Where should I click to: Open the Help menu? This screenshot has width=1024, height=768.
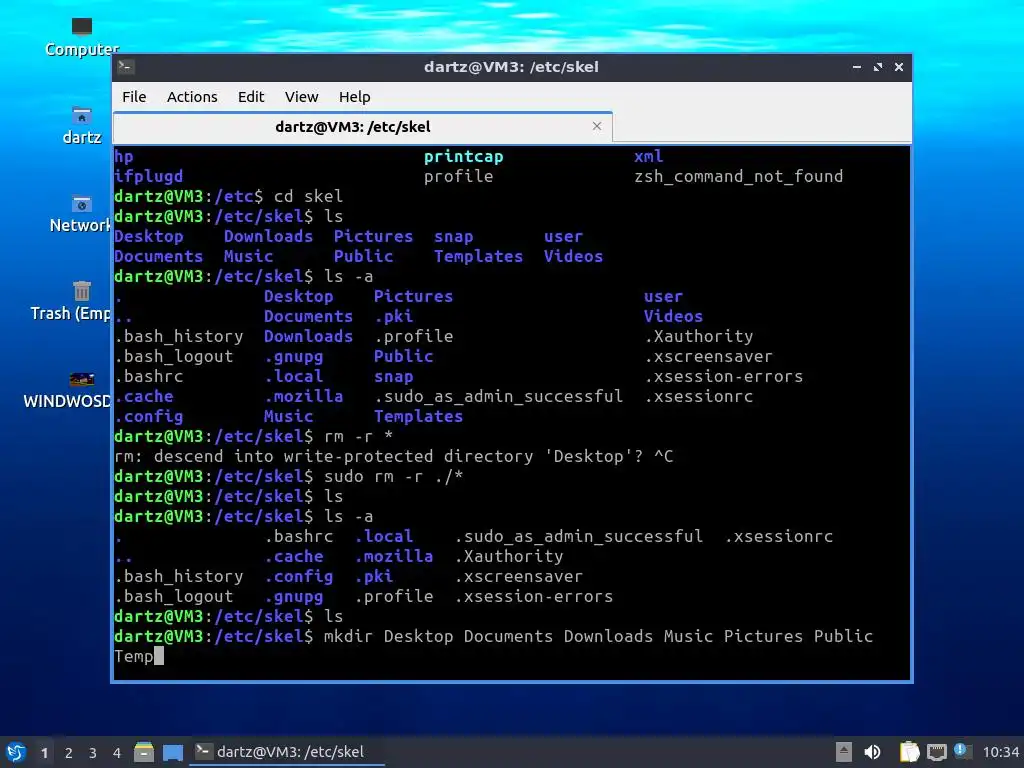click(355, 97)
